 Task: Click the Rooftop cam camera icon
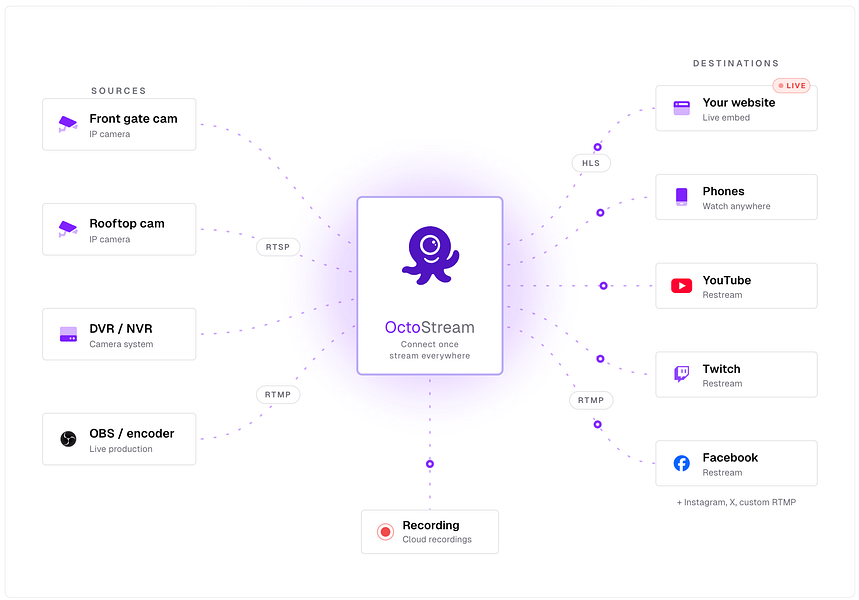[68, 229]
